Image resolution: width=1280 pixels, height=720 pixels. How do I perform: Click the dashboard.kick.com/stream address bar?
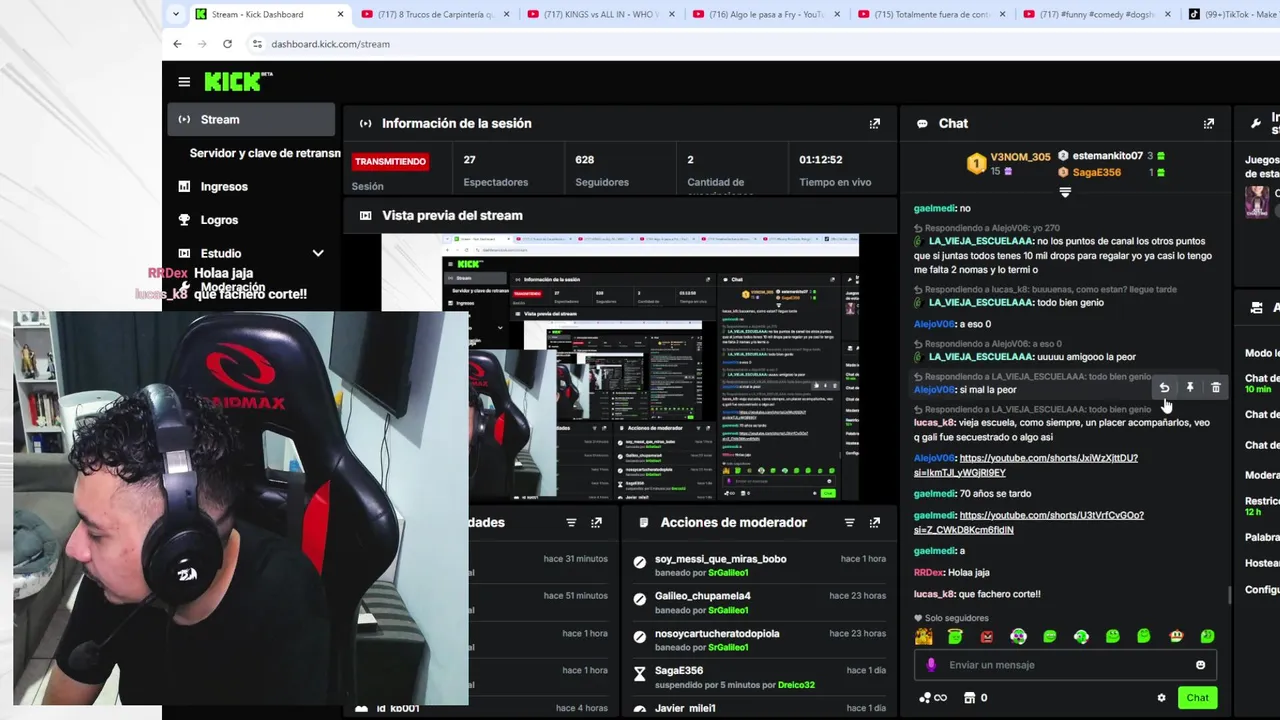[330, 44]
